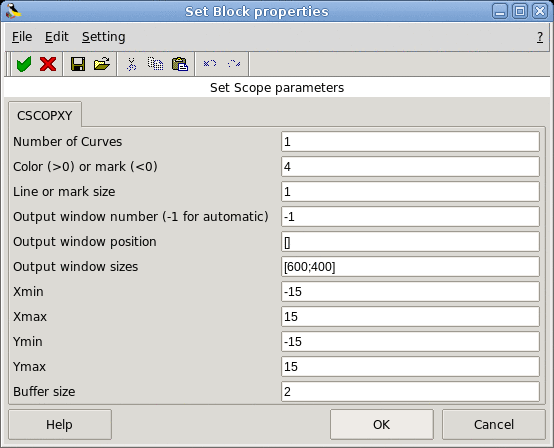Focus the Line or mark size field
The image size is (554, 448).
coord(410,191)
